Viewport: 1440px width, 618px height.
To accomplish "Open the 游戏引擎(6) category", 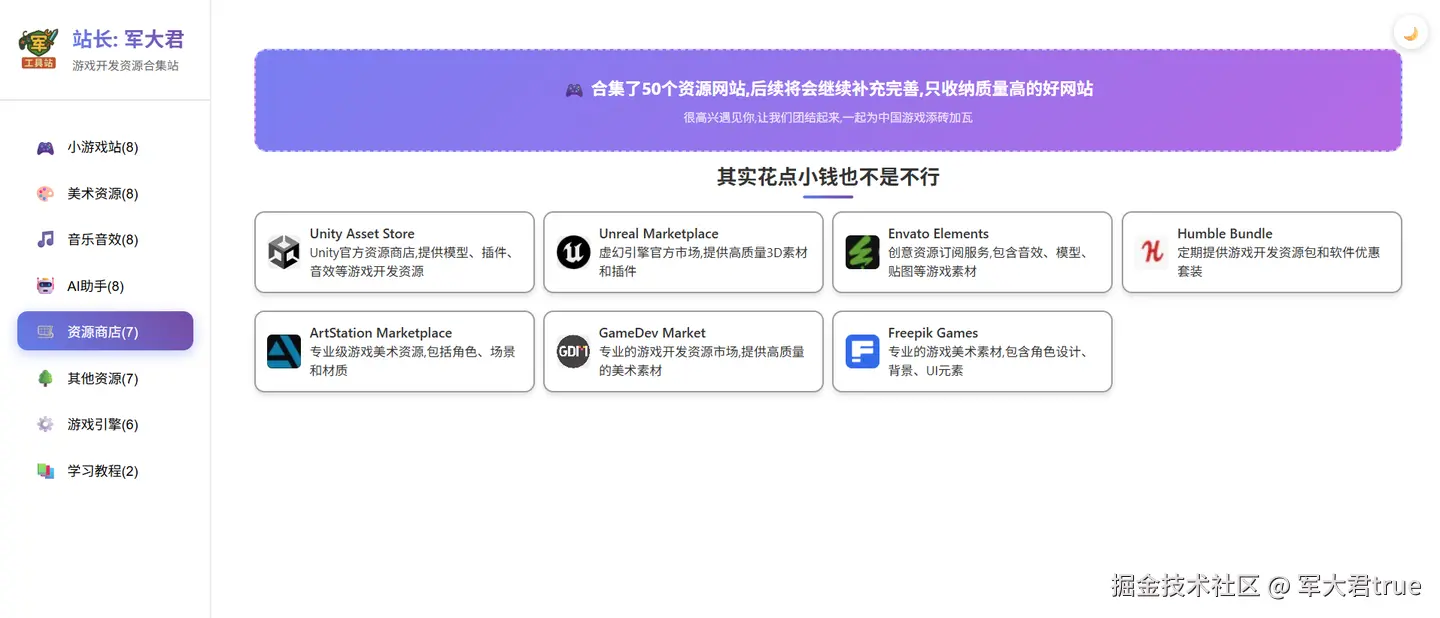I will click(x=105, y=425).
